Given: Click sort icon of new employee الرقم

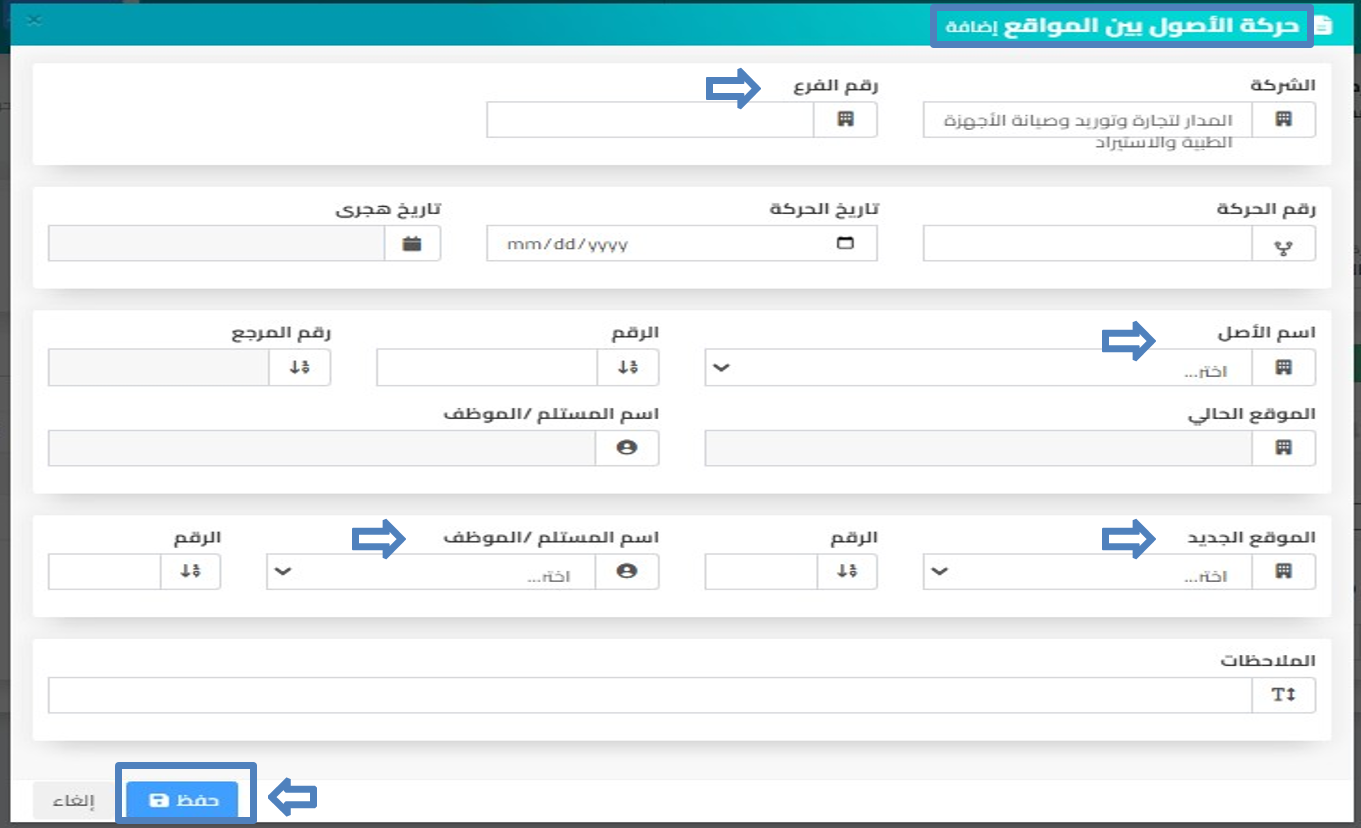Looking at the screenshot, I should pyautogui.click(x=190, y=572).
